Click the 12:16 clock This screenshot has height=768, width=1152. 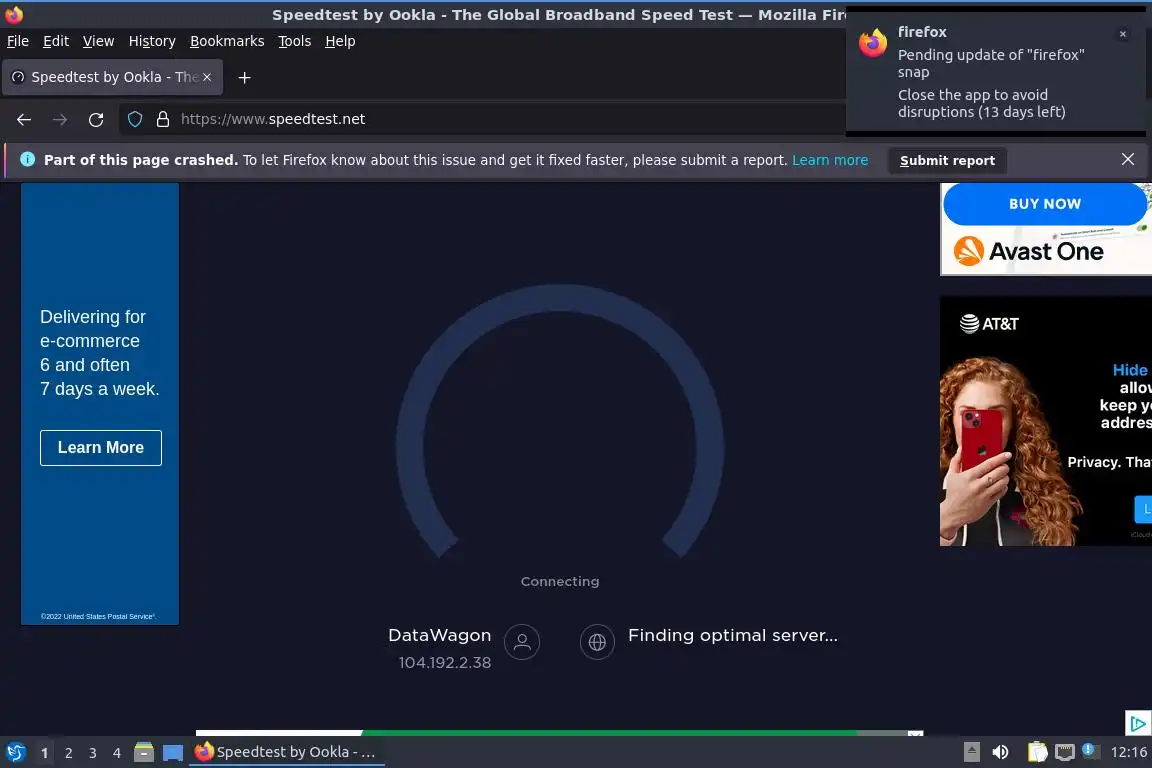[x=1128, y=752]
